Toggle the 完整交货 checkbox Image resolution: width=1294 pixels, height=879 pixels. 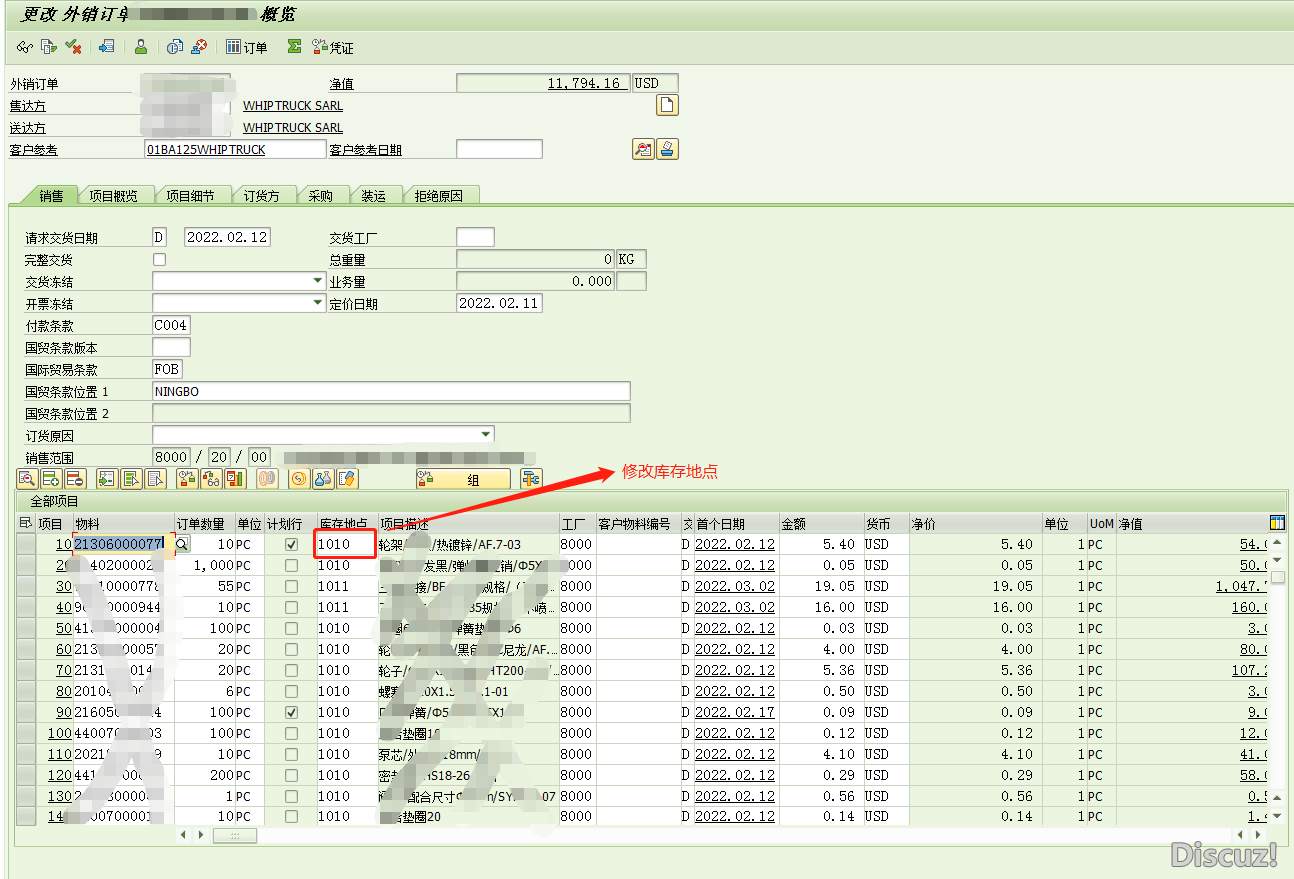tap(159, 260)
